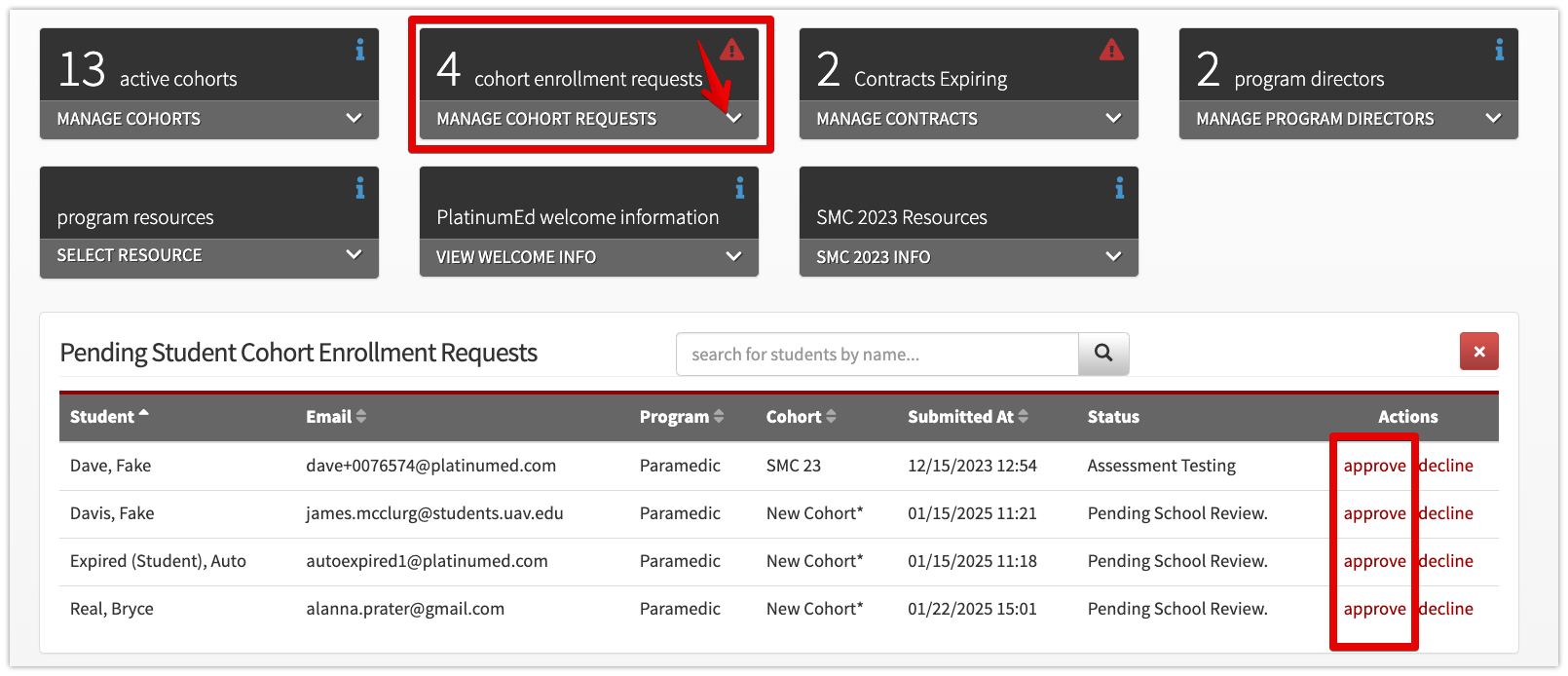Expand Manage Contracts dropdown

pyautogui.click(x=969, y=119)
